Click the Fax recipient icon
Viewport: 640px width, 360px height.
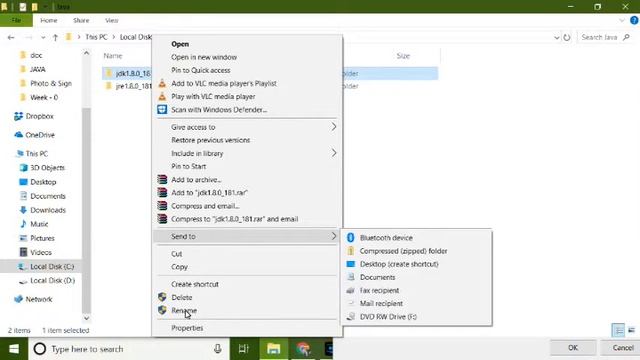pyautogui.click(x=350, y=290)
